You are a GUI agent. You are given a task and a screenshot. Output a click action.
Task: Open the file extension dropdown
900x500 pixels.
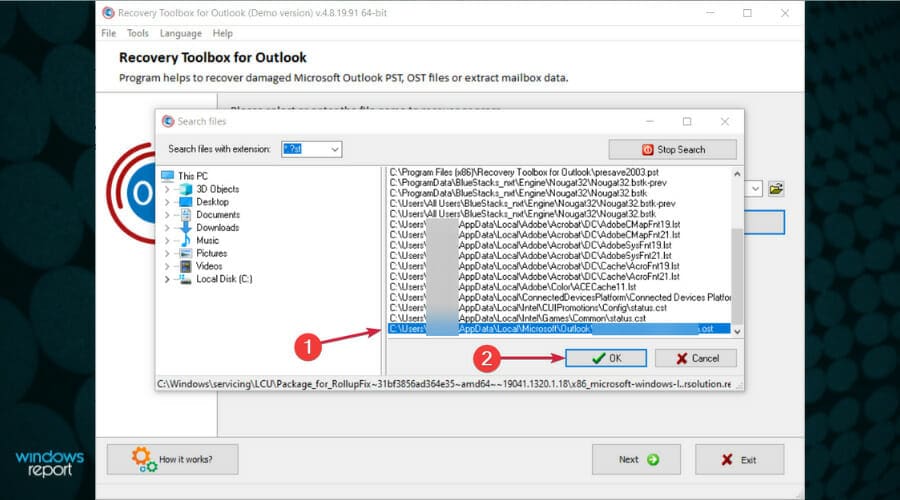334,149
